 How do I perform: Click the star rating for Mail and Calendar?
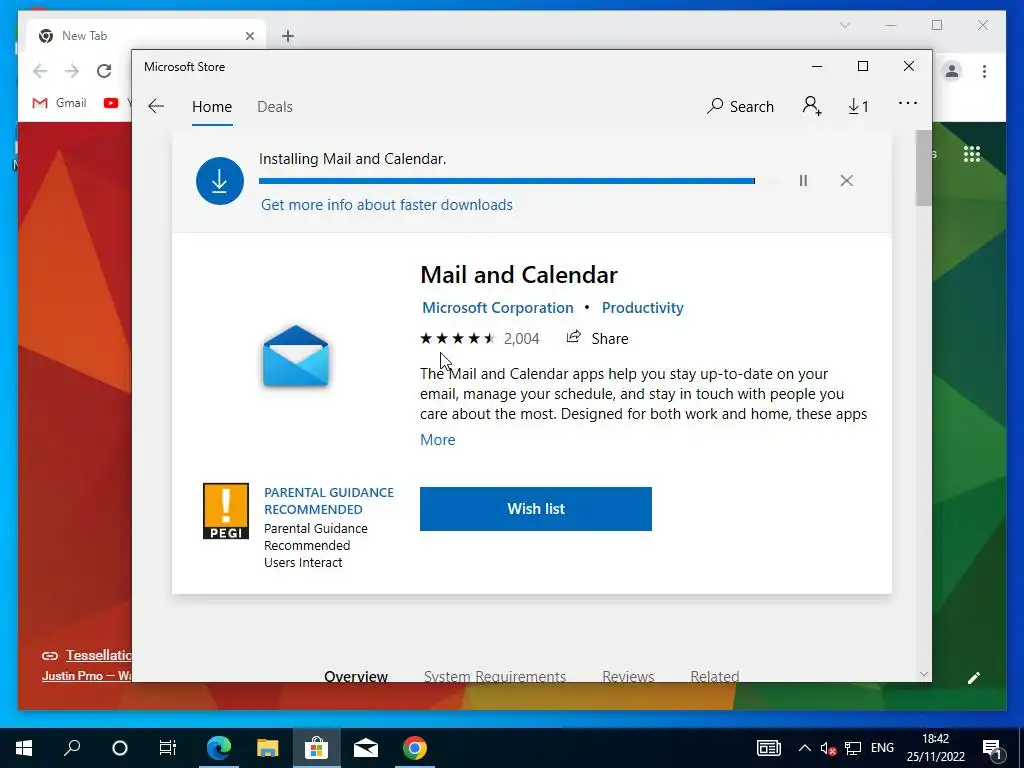point(458,338)
